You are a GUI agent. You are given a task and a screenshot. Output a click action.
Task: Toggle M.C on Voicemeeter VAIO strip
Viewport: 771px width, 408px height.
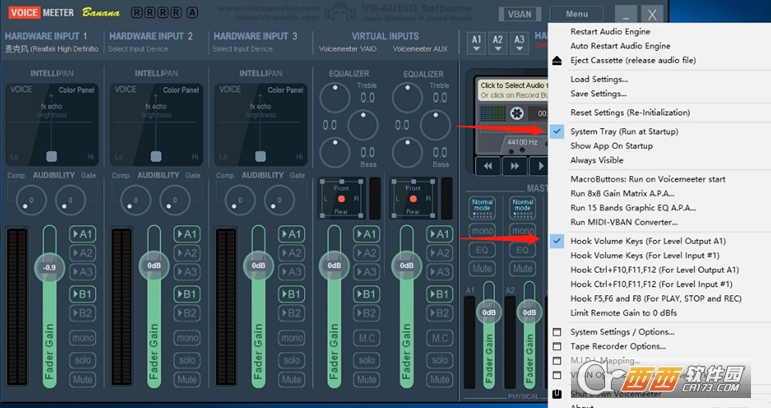coord(366,338)
